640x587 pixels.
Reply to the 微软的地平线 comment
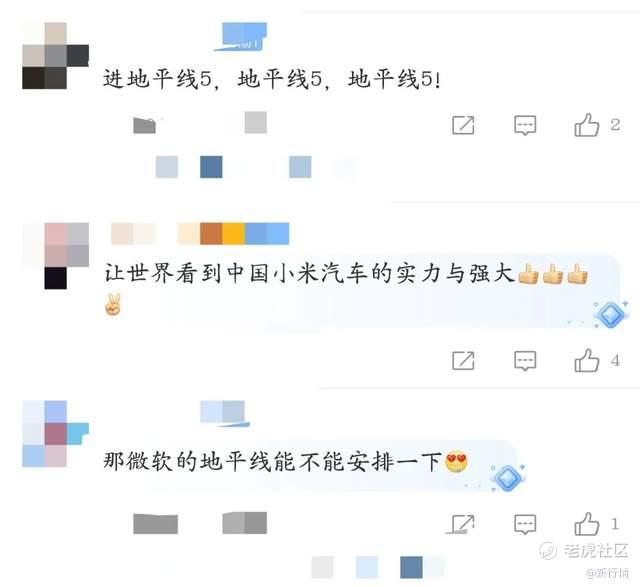click(525, 524)
